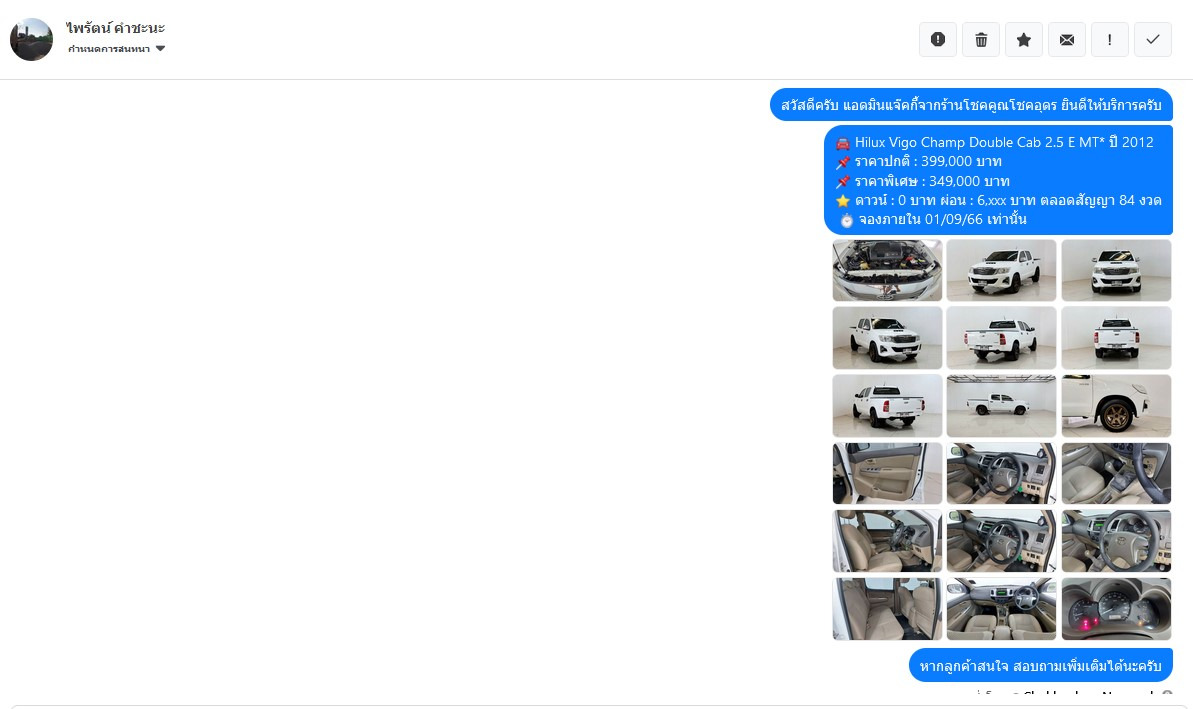Image resolution: width=1193 pixels, height=709 pixels.
Task: Open the ไพรัตน์ คำชะนะ contact name
Action: 116,28
